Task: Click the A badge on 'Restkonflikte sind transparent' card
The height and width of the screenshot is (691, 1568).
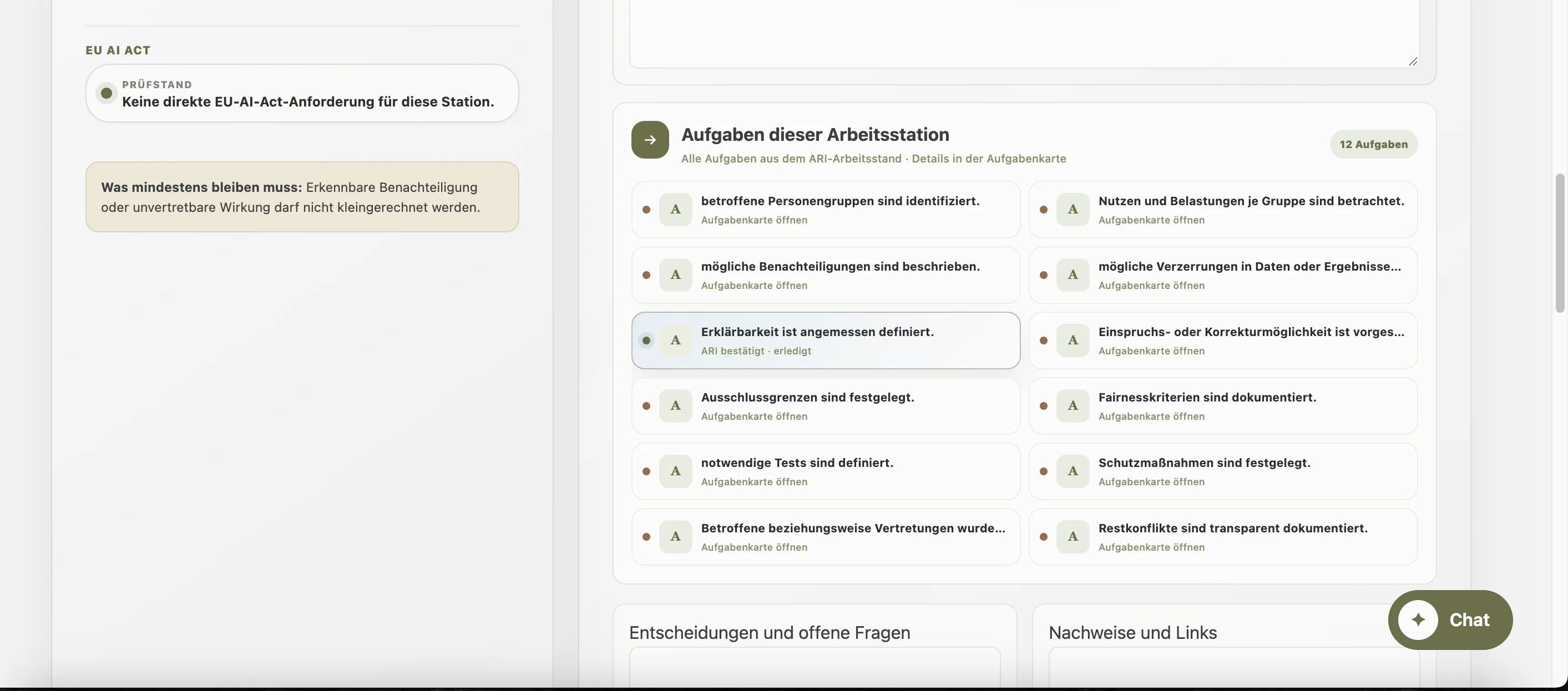Action: tap(1073, 536)
